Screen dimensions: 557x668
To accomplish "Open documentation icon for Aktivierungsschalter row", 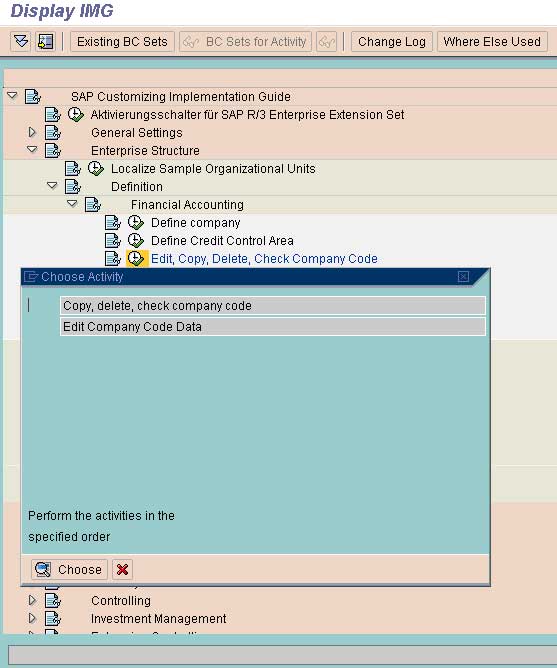I will point(53,115).
